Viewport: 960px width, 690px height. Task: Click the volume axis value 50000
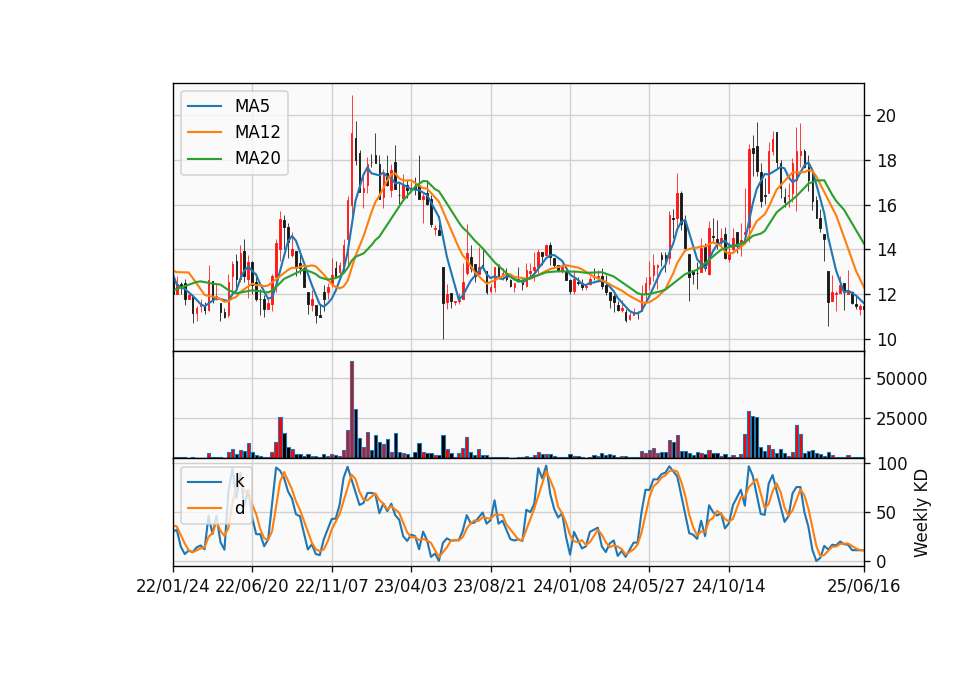coord(901,379)
